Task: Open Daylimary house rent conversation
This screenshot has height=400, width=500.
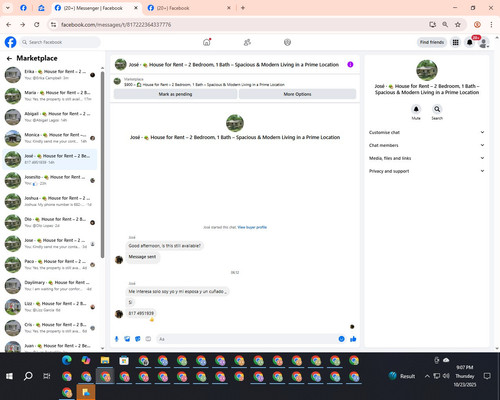Action: pyautogui.click(x=50, y=286)
